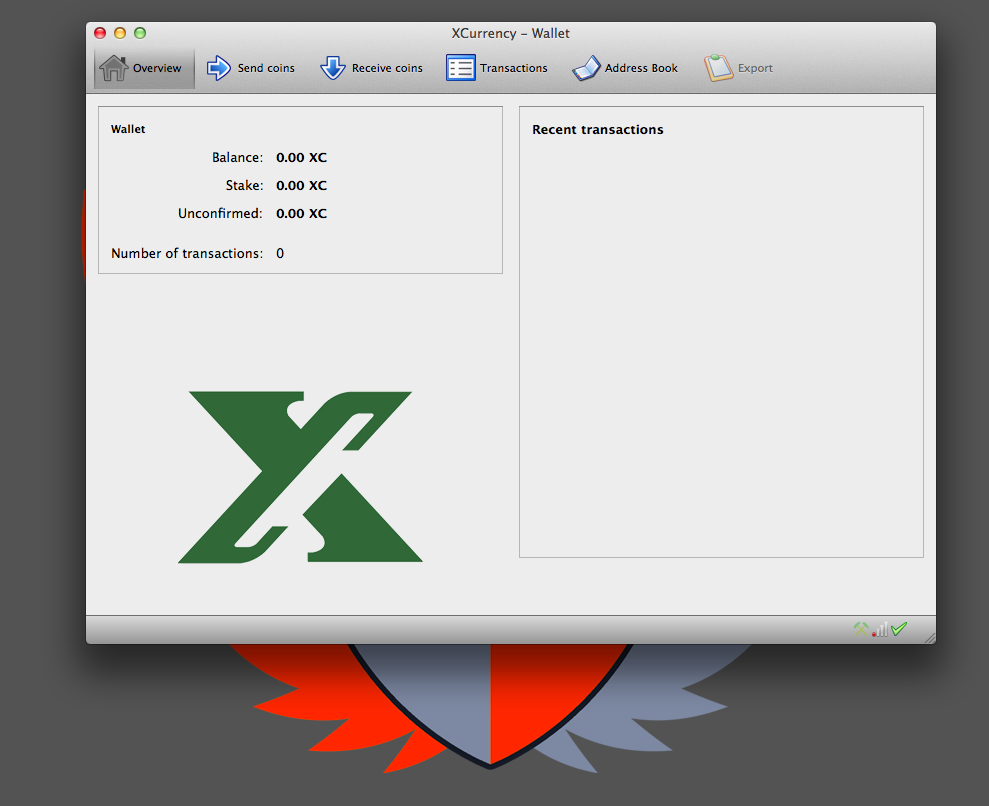This screenshot has width=989, height=806.
Task: Click the Balance value 0.00 XC
Action: coord(301,158)
